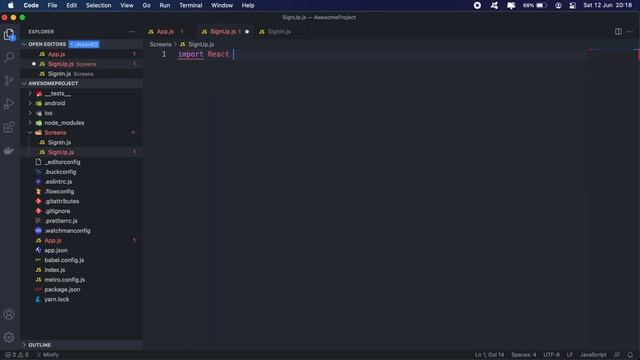This screenshot has width=640, height=360.
Task: Click SignUp.js in the breadcrumb
Action: click(x=201, y=44)
